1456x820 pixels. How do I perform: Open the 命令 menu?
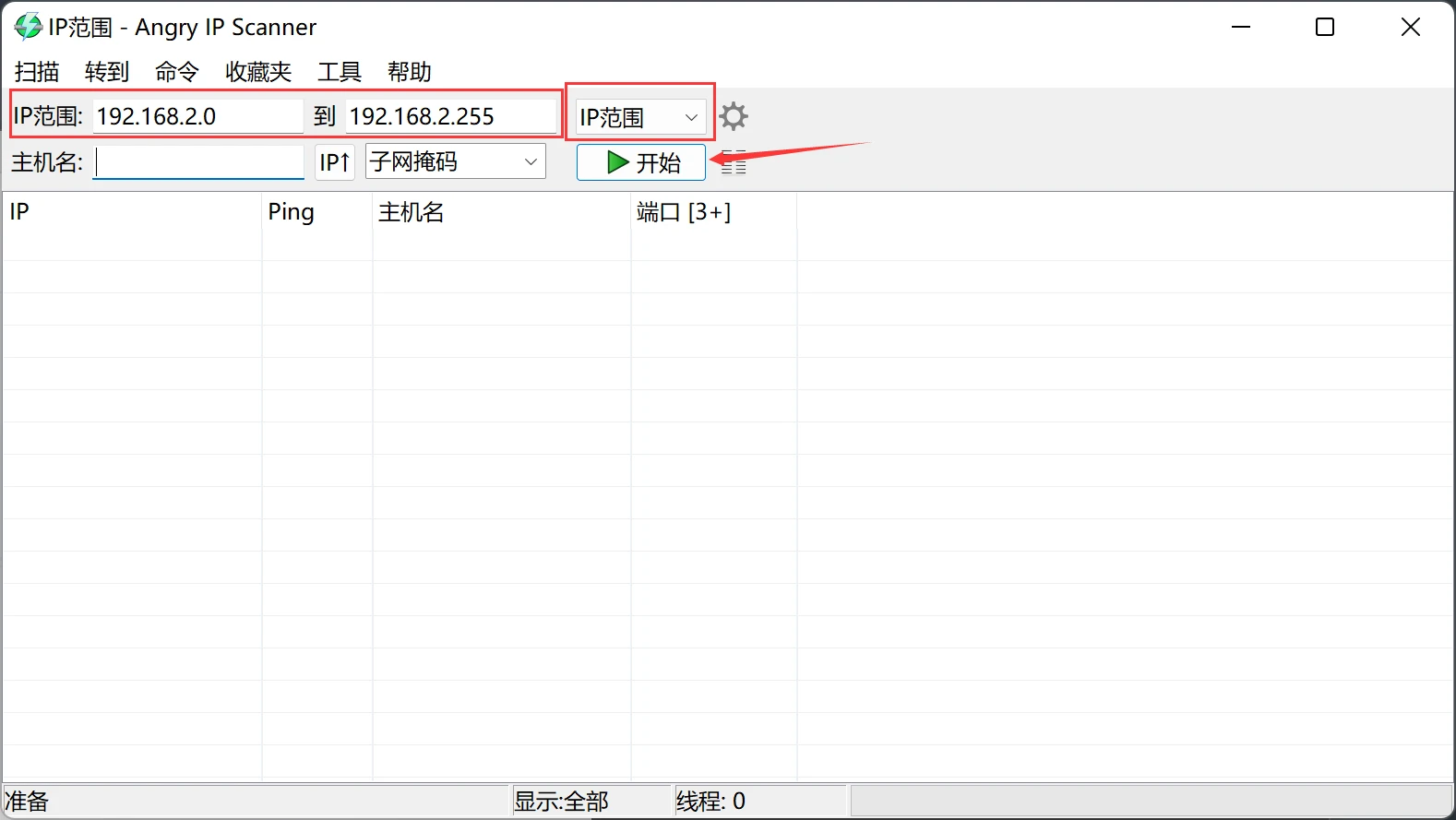pos(177,71)
